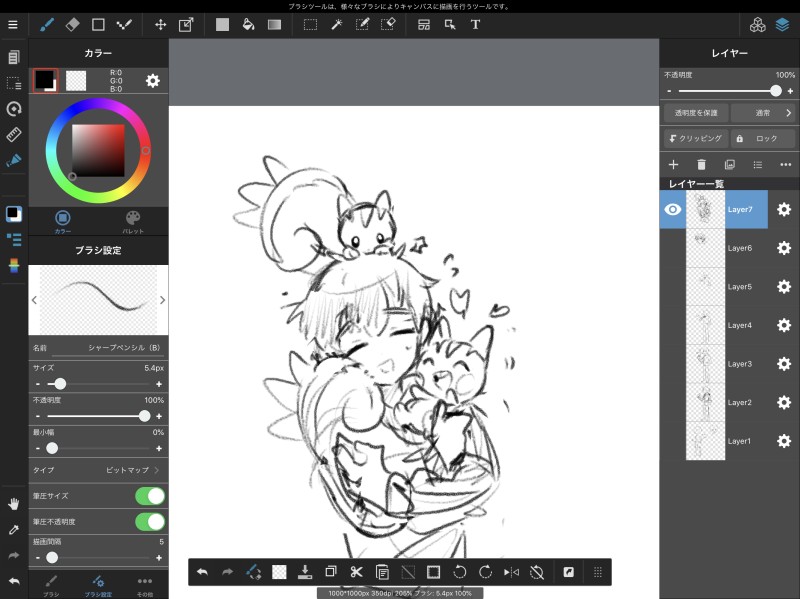Toggle the layers panel icon
Image resolution: width=800 pixels, height=599 pixels.
pyautogui.click(x=782, y=24)
